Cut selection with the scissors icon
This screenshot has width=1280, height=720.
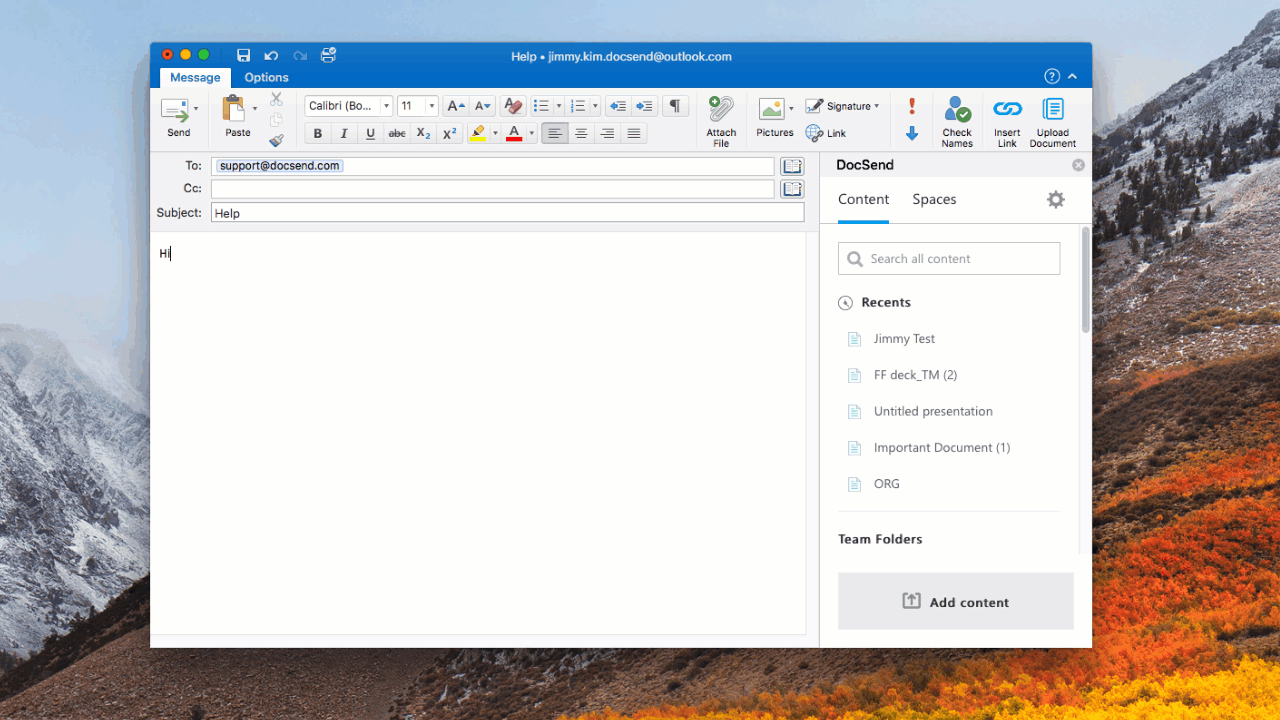tap(276, 100)
